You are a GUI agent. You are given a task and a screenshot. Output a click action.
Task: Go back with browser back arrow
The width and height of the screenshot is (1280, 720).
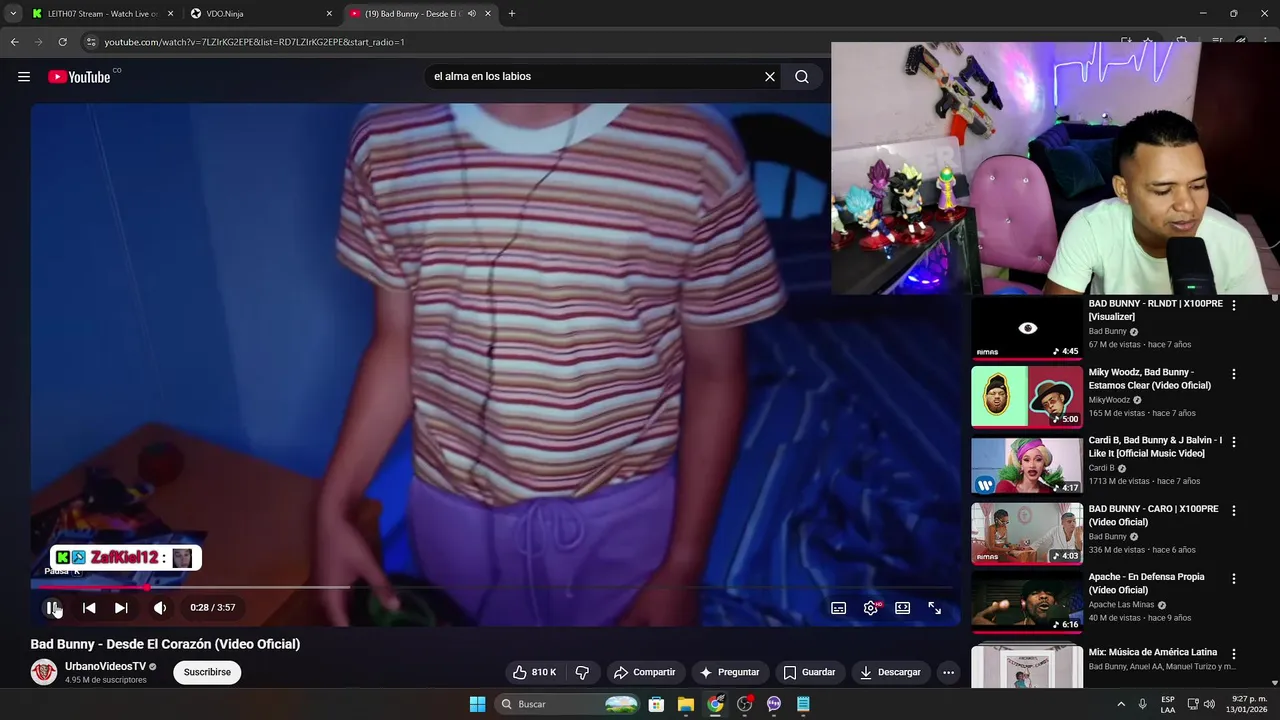click(x=14, y=42)
